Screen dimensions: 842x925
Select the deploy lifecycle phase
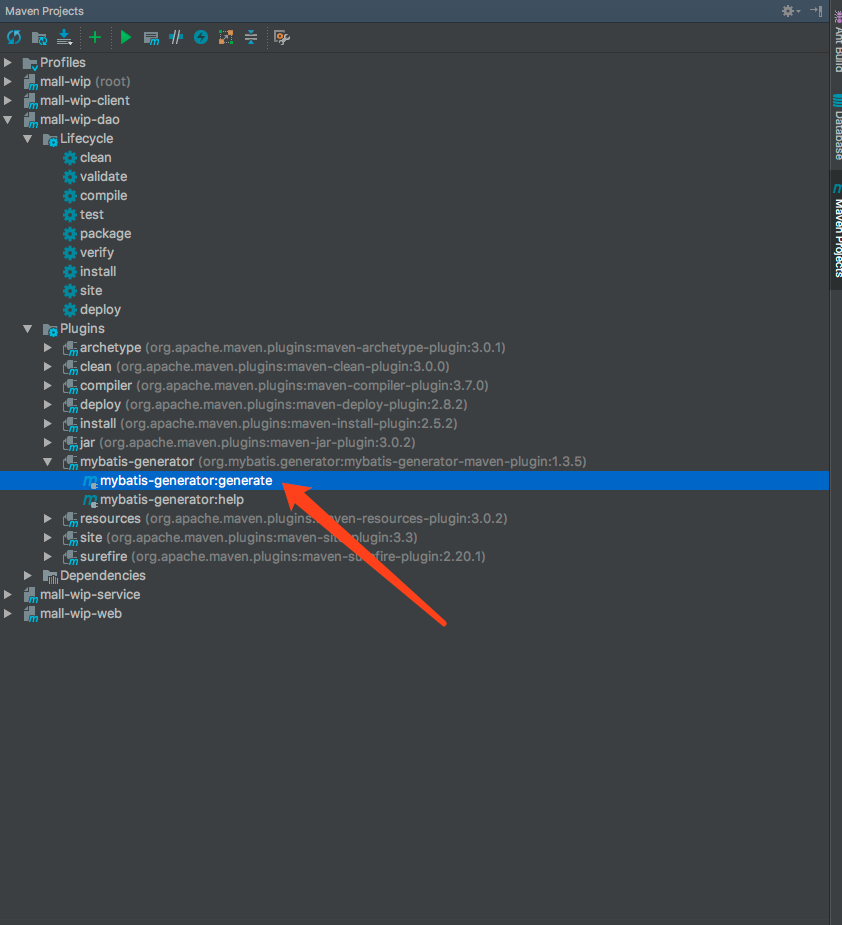tap(100, 310)
